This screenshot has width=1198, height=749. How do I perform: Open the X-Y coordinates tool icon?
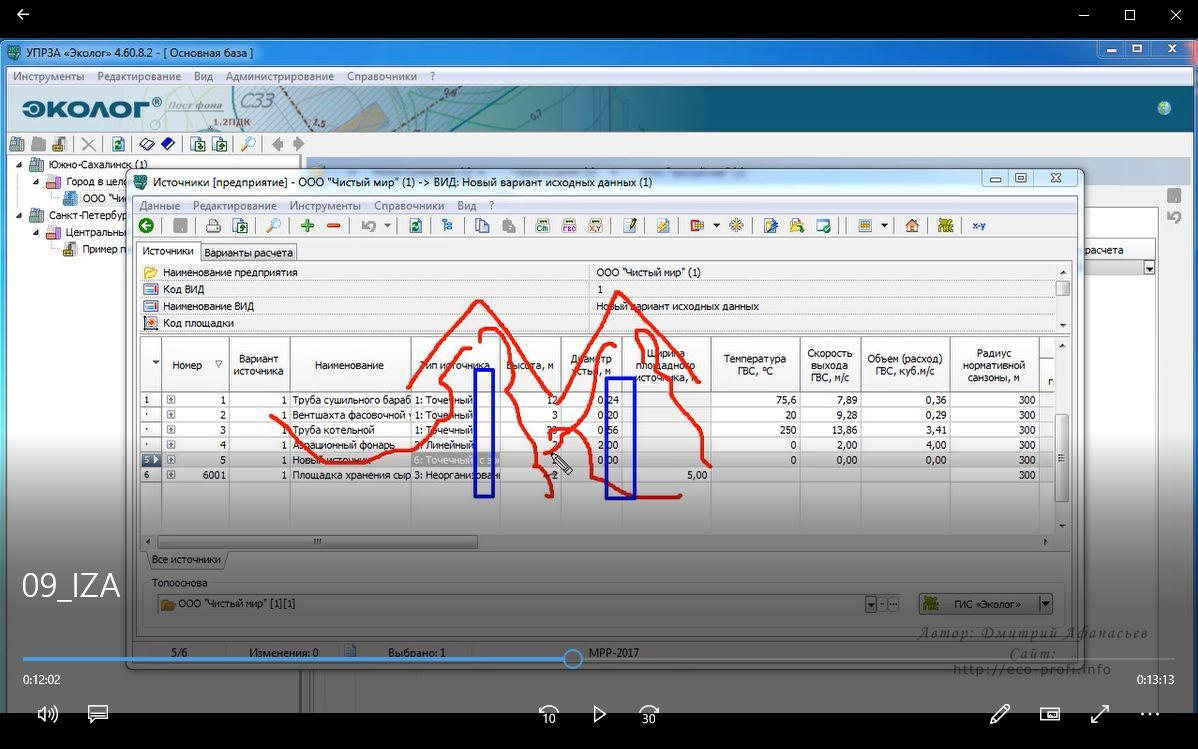pos(978,226)
